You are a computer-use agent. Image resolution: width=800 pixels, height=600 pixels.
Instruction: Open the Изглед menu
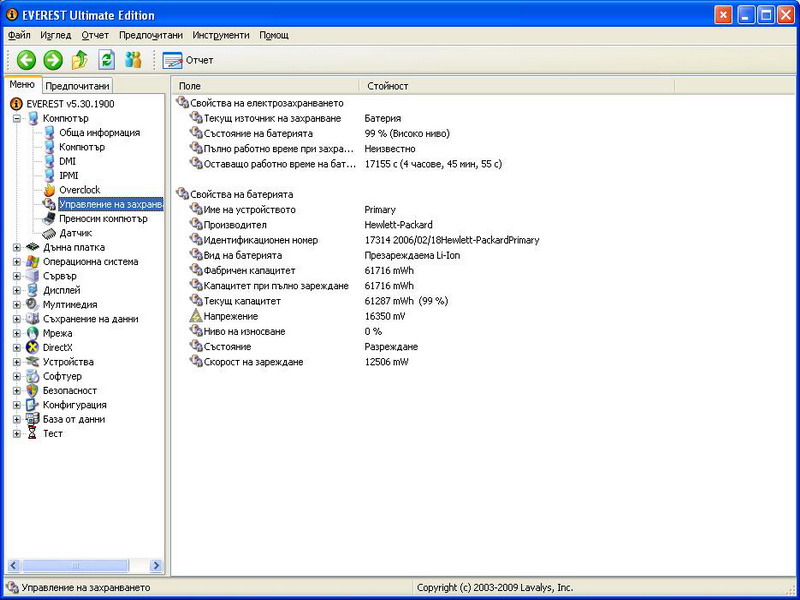click(56, 35)
